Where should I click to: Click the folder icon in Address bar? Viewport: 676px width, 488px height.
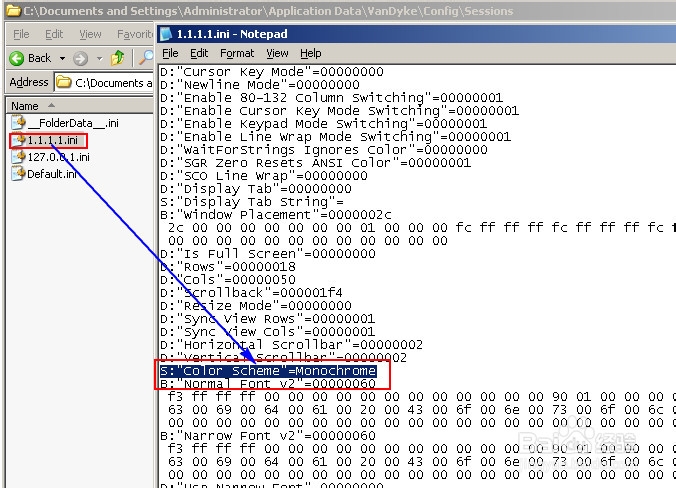pyautogui.click(x=64, y=82)
